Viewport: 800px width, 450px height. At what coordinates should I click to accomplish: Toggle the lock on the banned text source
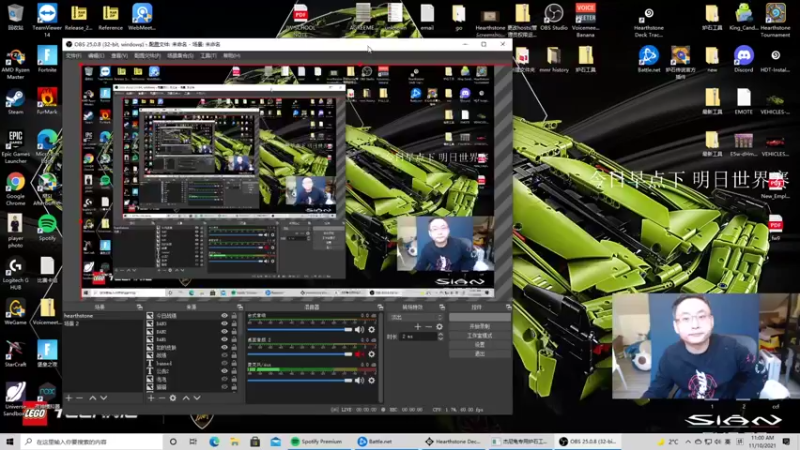pyautogui.click(x=234, y=363)
